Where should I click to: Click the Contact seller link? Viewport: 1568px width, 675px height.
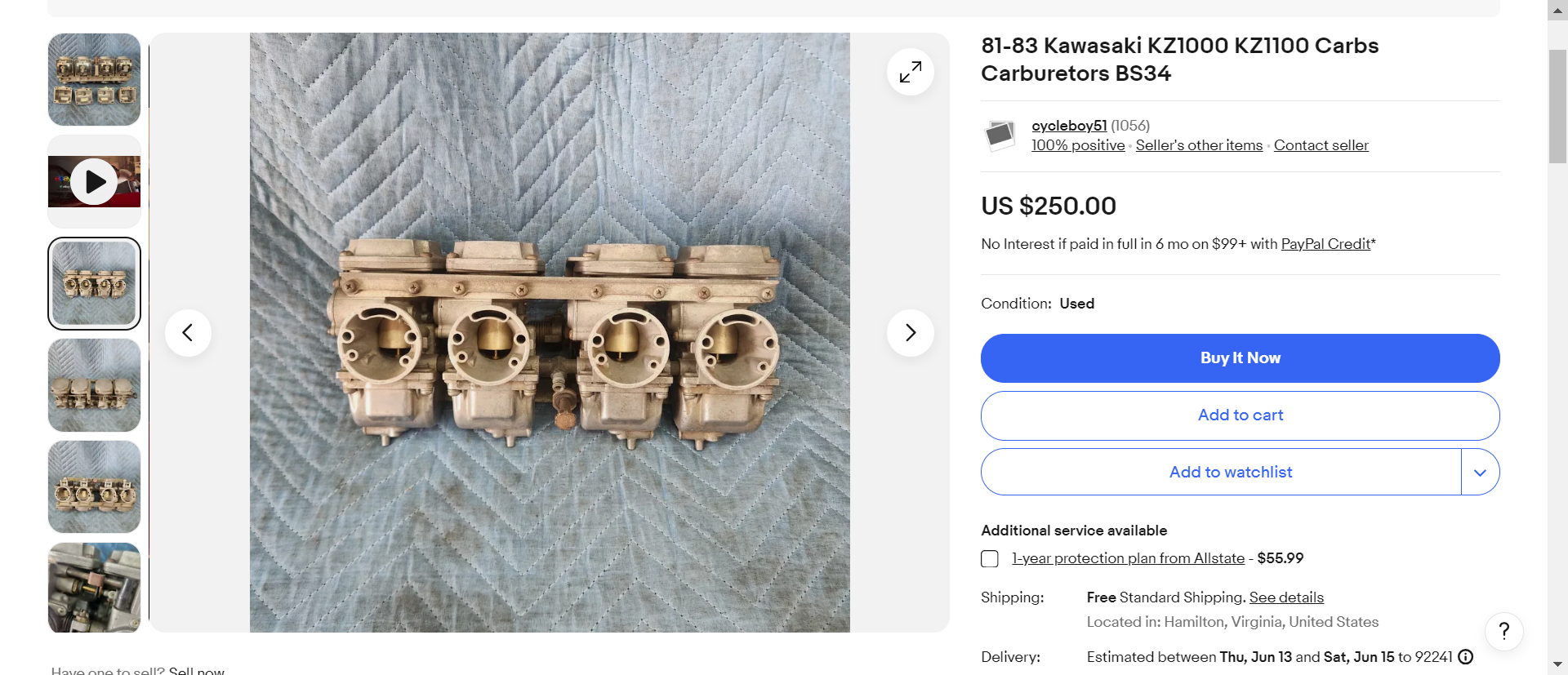[1321, 145]
